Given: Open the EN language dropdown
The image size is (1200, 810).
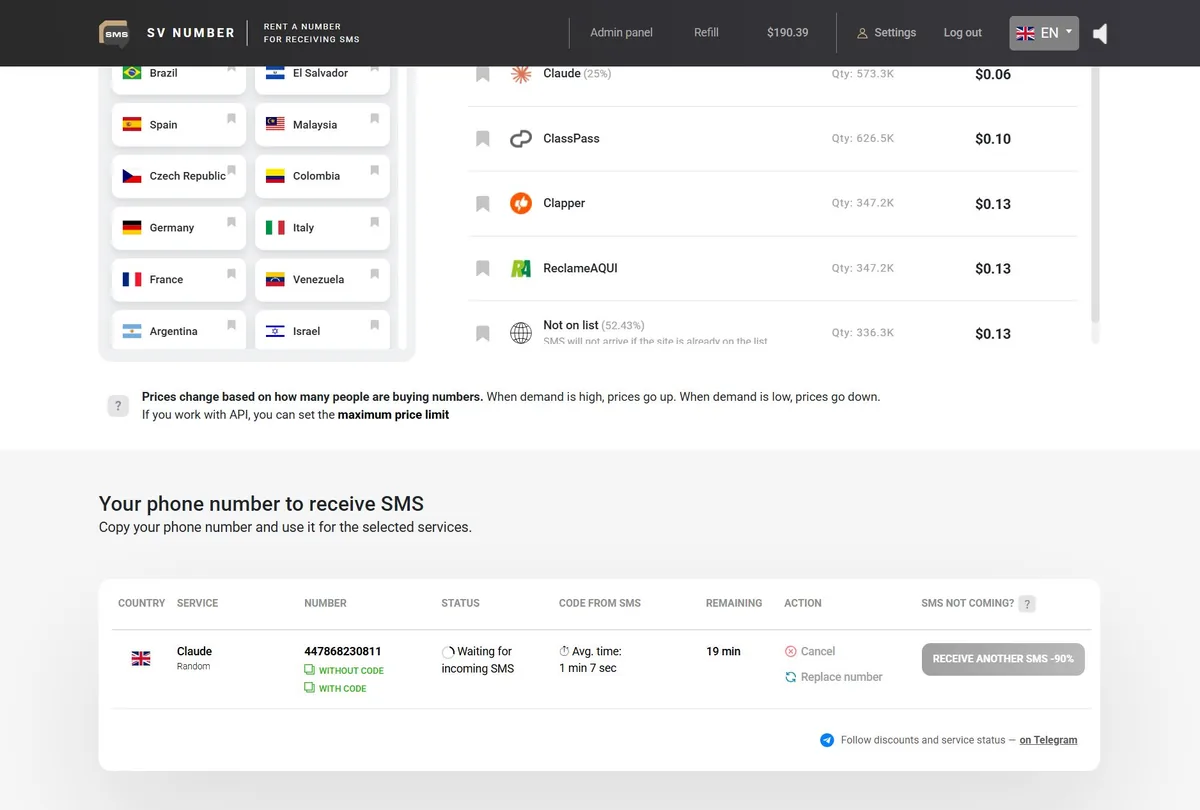Looking at the screenshot, I should (1044, 33).
